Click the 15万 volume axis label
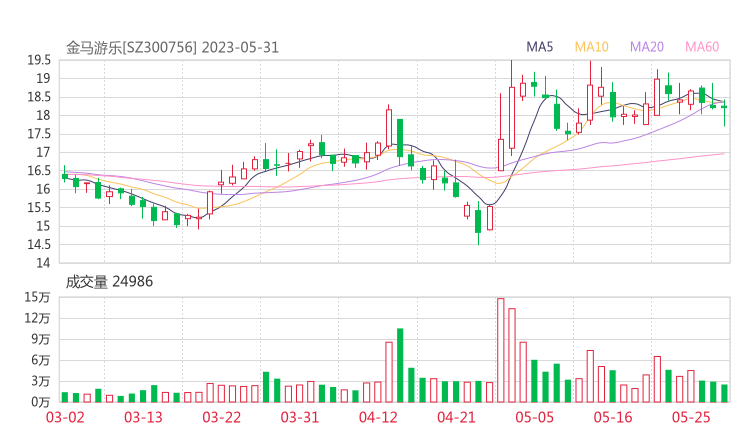Image resolution: width=740 pixels, height=440 pixels. 38,297
